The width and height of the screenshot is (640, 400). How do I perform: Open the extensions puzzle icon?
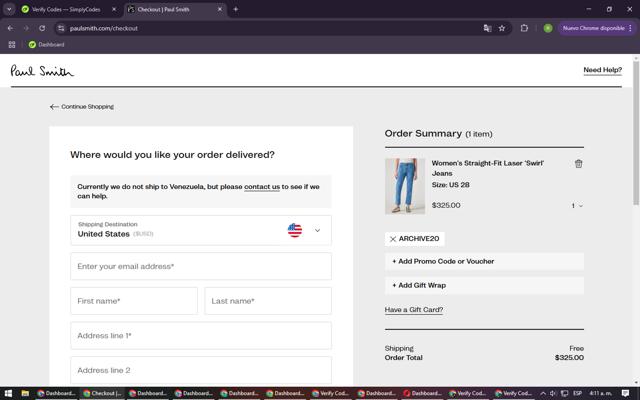(524, 28)
